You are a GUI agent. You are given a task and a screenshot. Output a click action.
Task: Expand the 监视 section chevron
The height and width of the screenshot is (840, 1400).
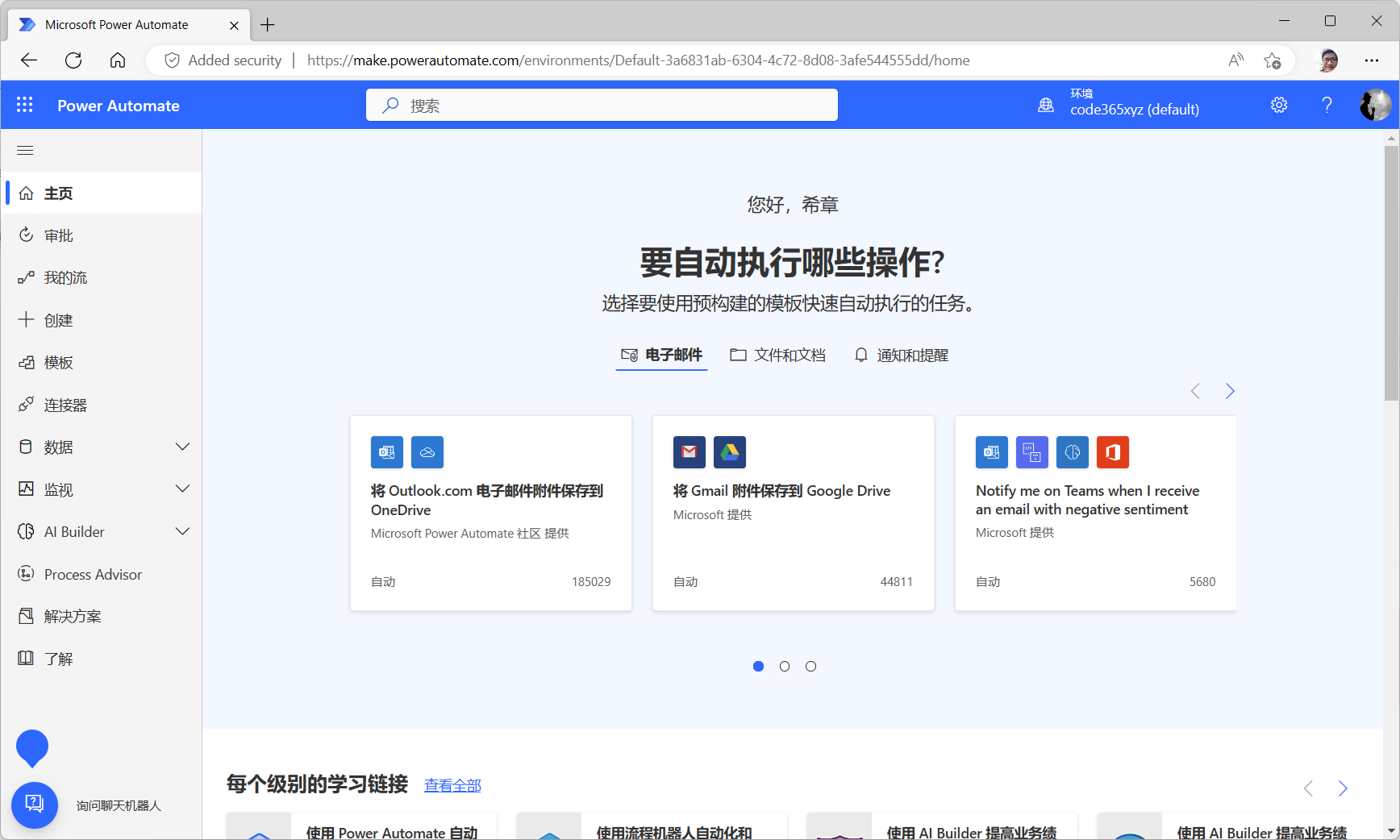click(183, 489)
